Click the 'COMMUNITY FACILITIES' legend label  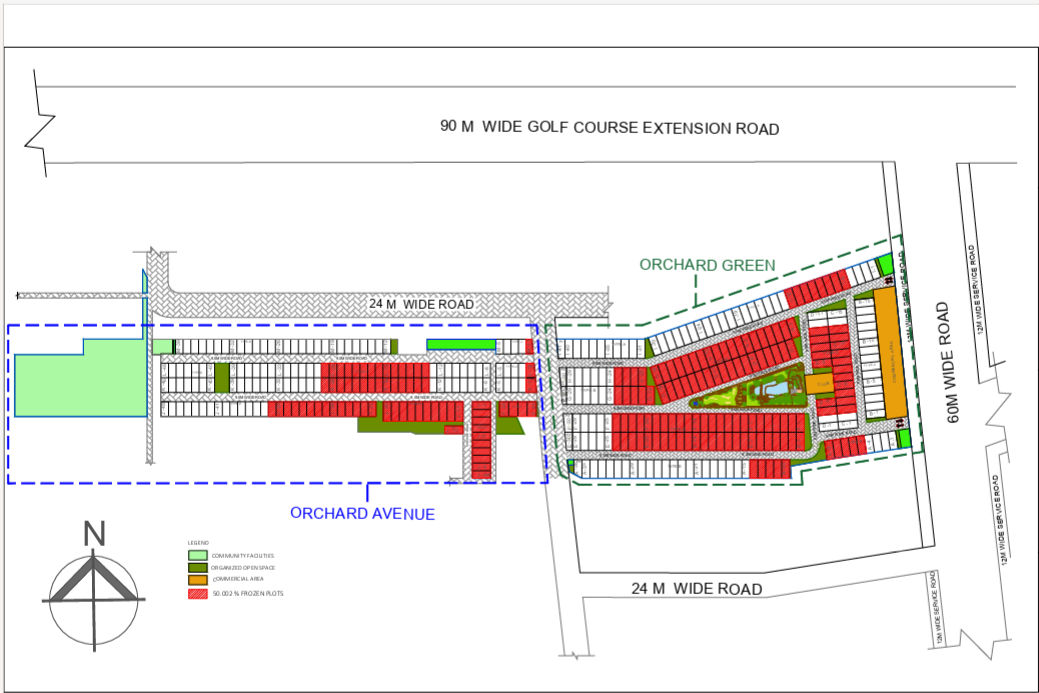click(x=243, y=556)
